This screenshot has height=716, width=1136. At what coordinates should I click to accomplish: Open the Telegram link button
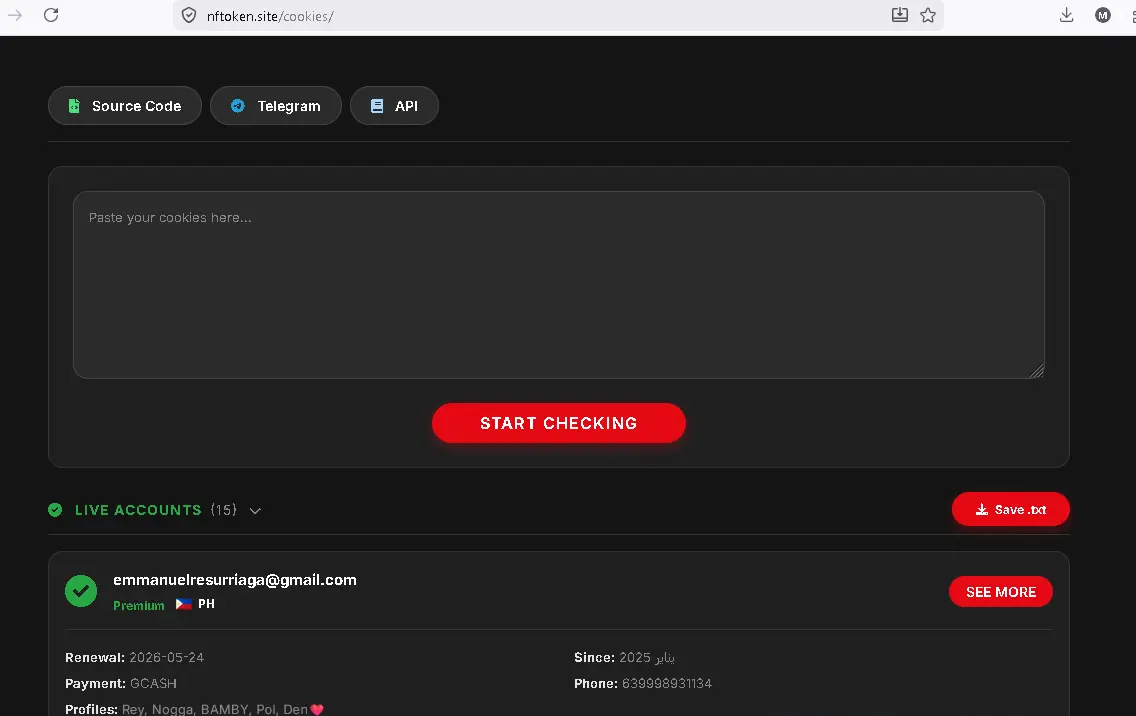click(x=275, y=106)
